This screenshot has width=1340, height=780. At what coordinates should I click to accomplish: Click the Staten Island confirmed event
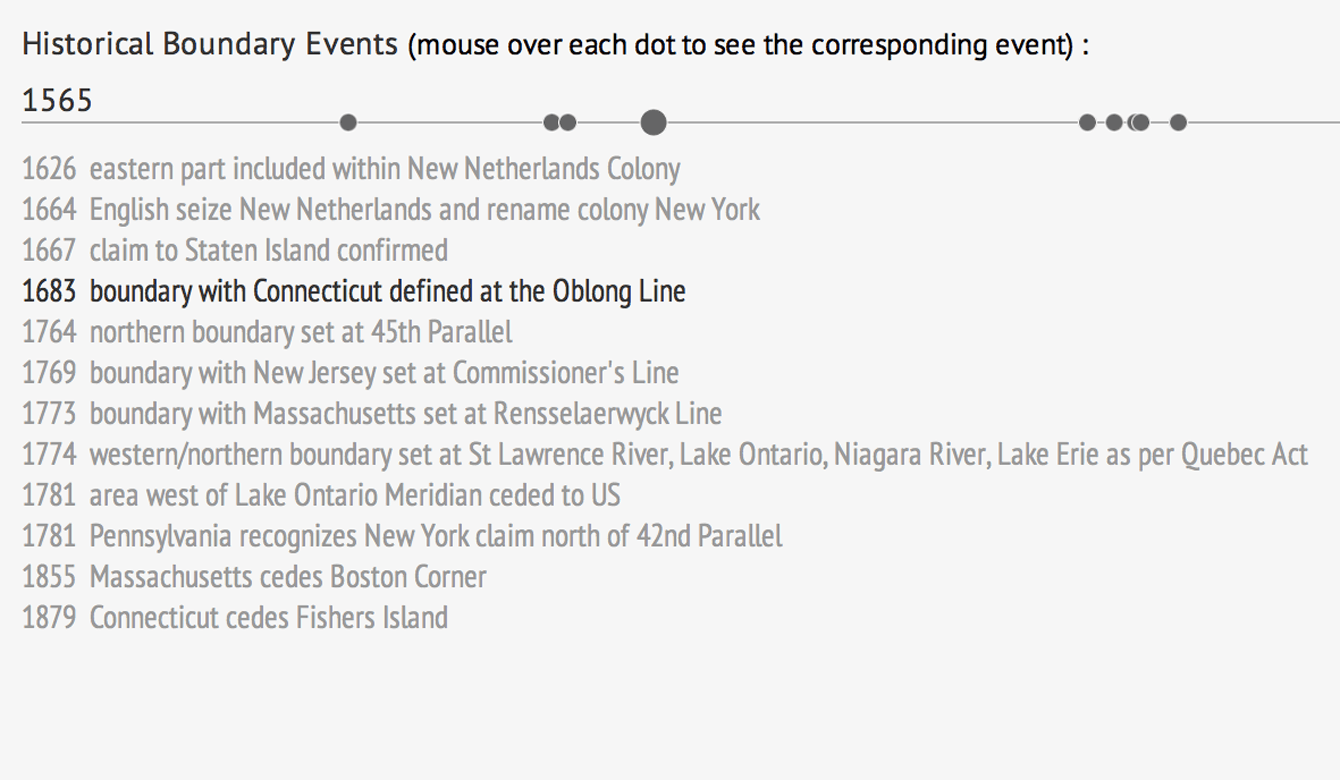point(235,250)
